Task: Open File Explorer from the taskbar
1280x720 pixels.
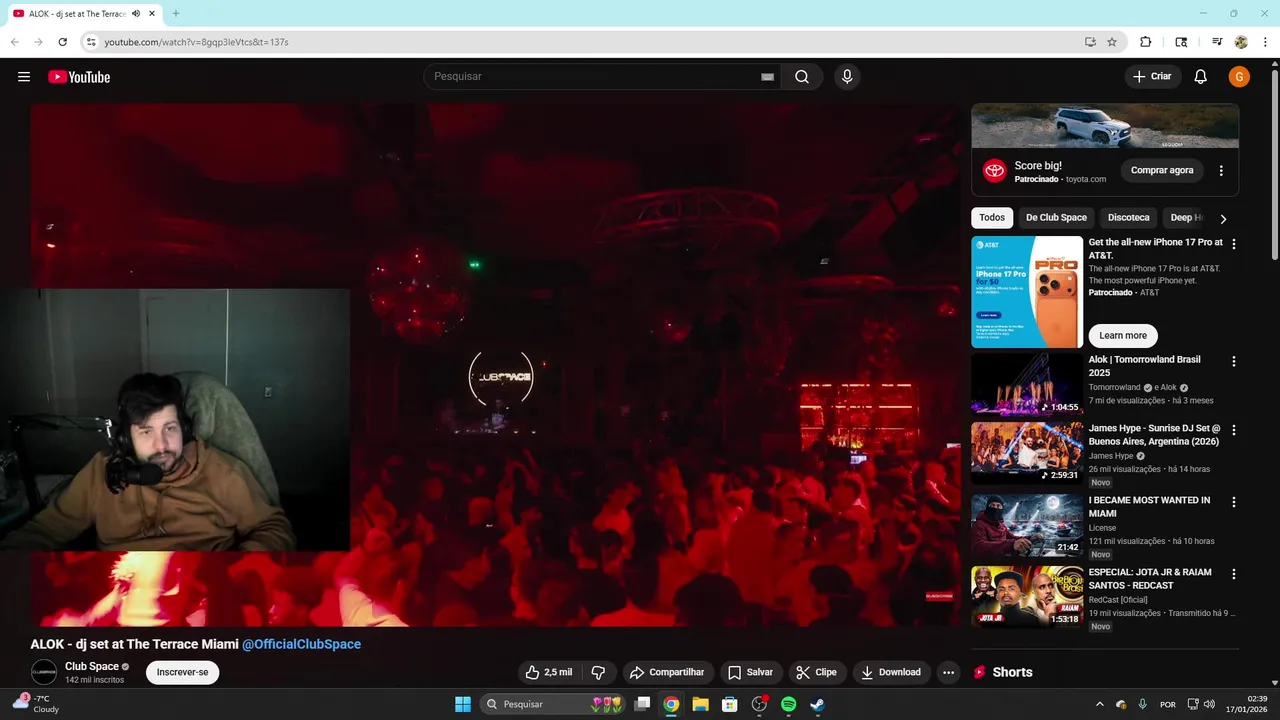Action: [x=701, y=704]
